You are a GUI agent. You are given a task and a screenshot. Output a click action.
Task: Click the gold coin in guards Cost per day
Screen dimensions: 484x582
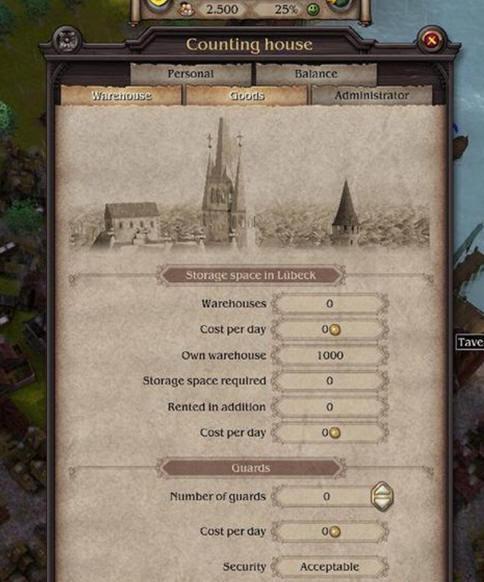click(x=335, y=532)
